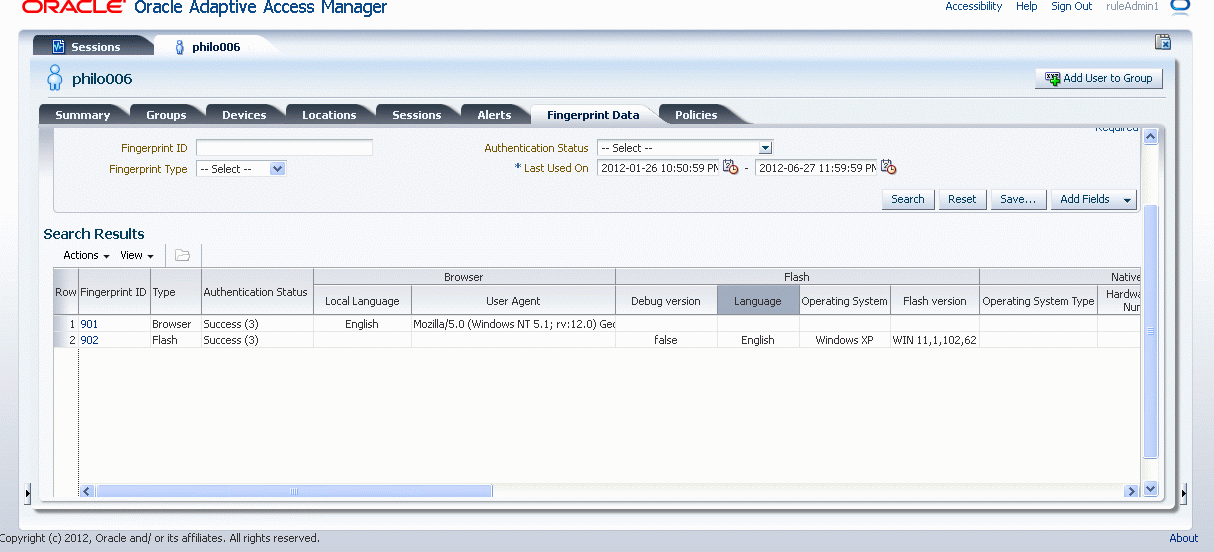Open calendar picker for Last Used On start date

point(730,168)
